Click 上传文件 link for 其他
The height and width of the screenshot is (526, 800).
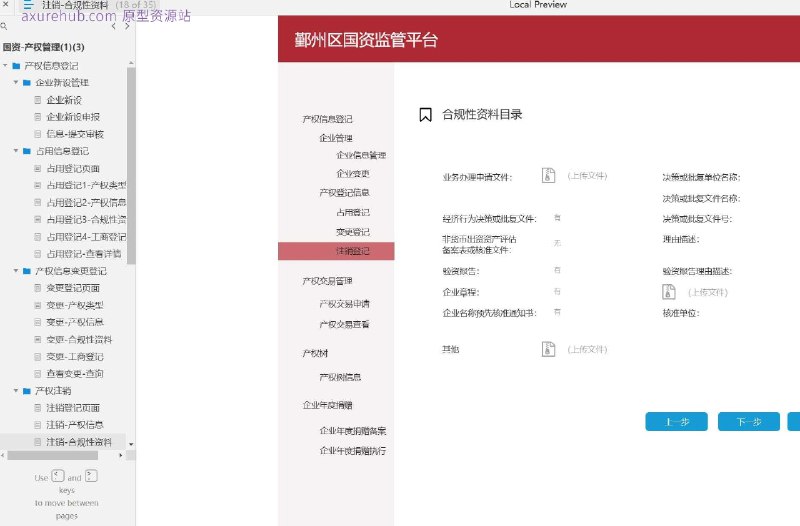click(587, 349)
